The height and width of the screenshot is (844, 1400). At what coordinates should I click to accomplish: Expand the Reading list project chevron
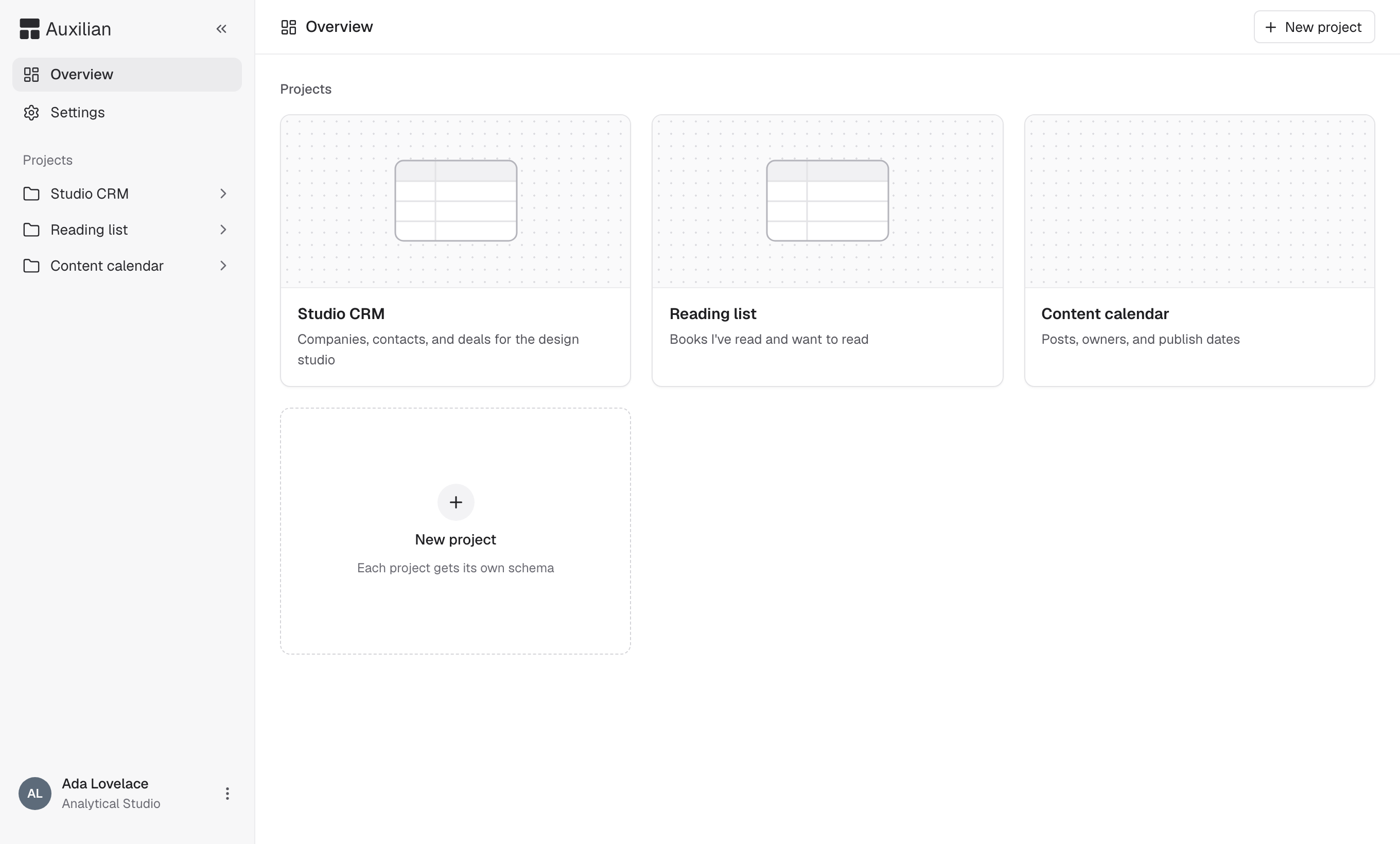(223, 230)
